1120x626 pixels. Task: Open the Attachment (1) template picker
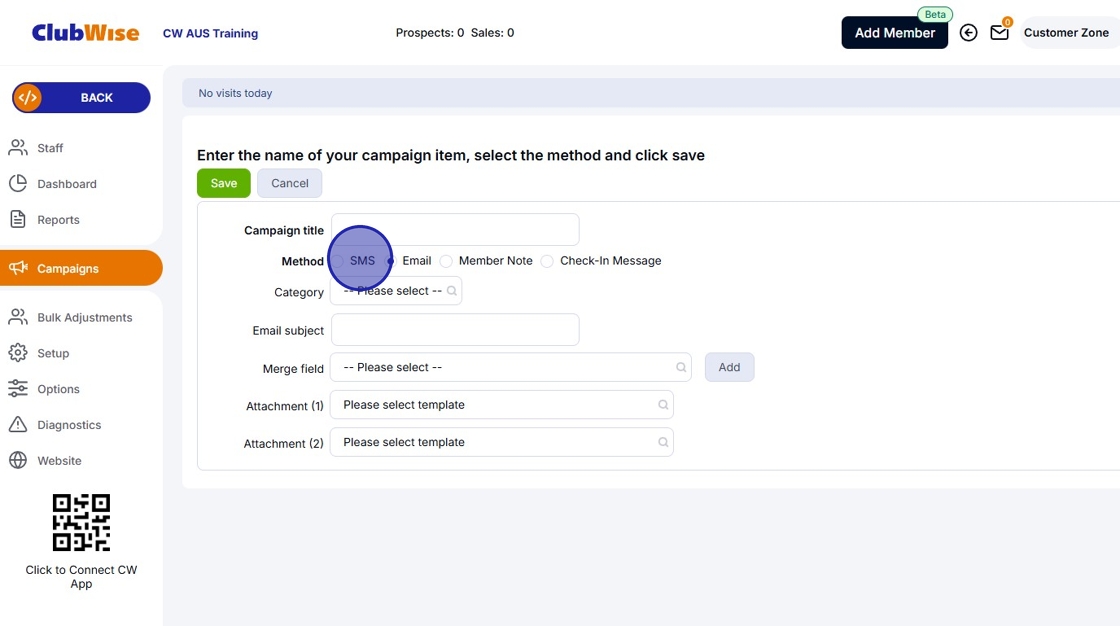tap(502, 404)
